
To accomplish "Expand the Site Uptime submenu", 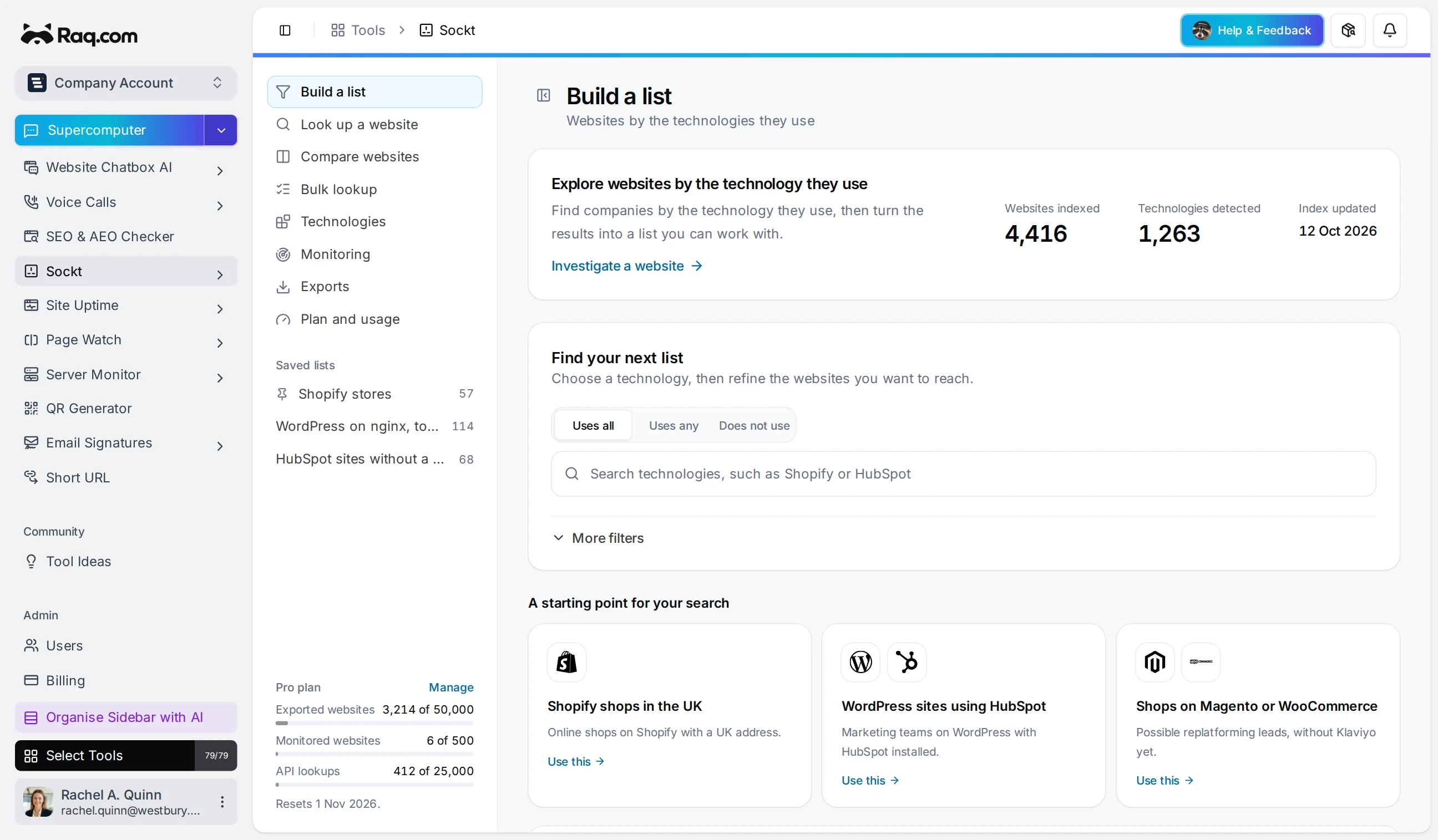I will pos(220,308).
